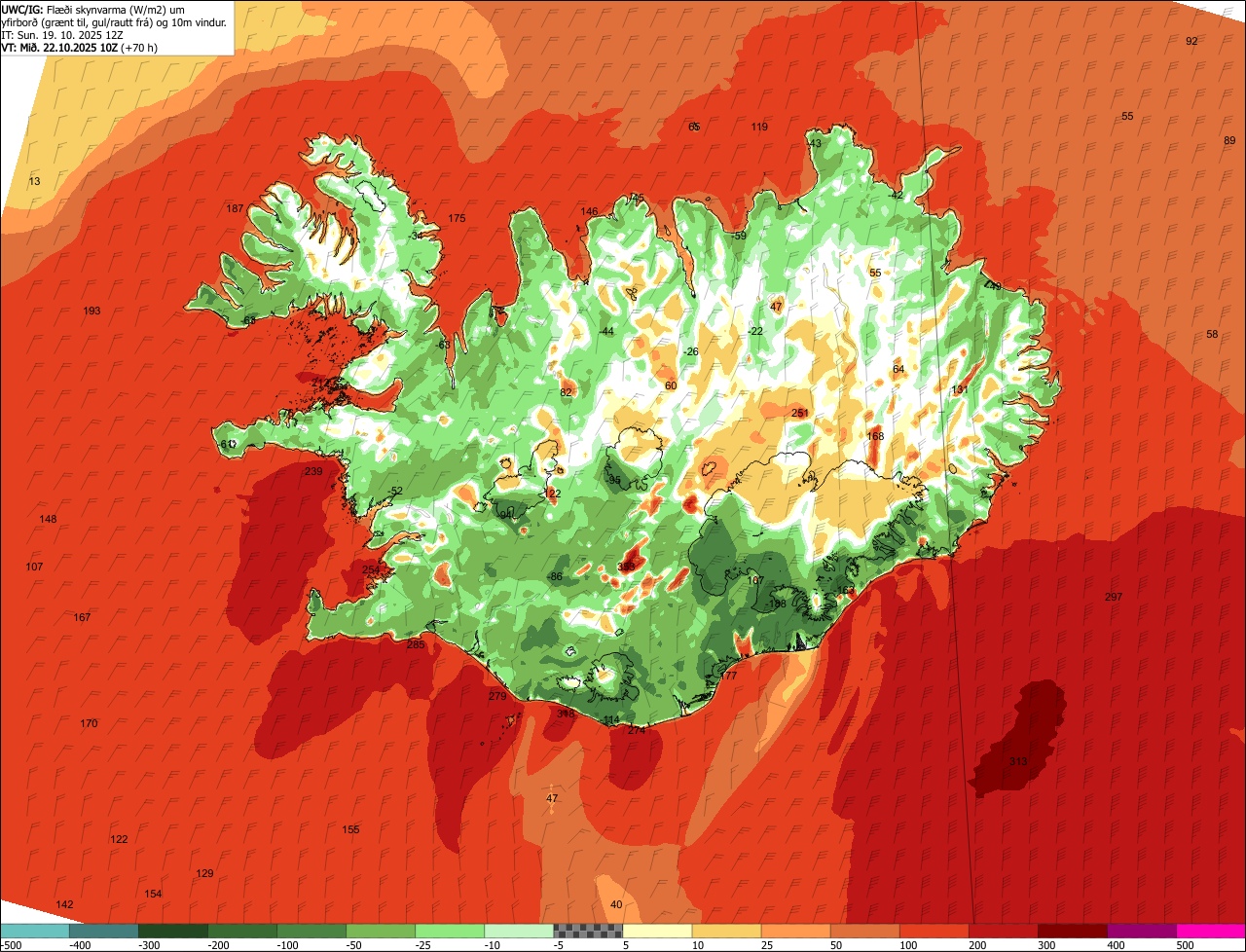Image resolution: width=1246 pixels, height=952 pixels.
Task: Click the map value '297' southeast of Iceland
Action: click(1114, 597)
